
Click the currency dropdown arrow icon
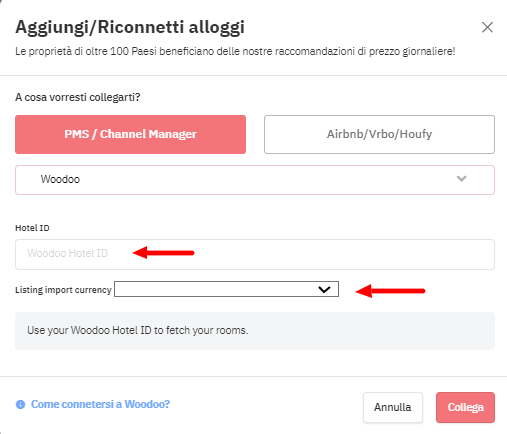(x=324, y=289)
